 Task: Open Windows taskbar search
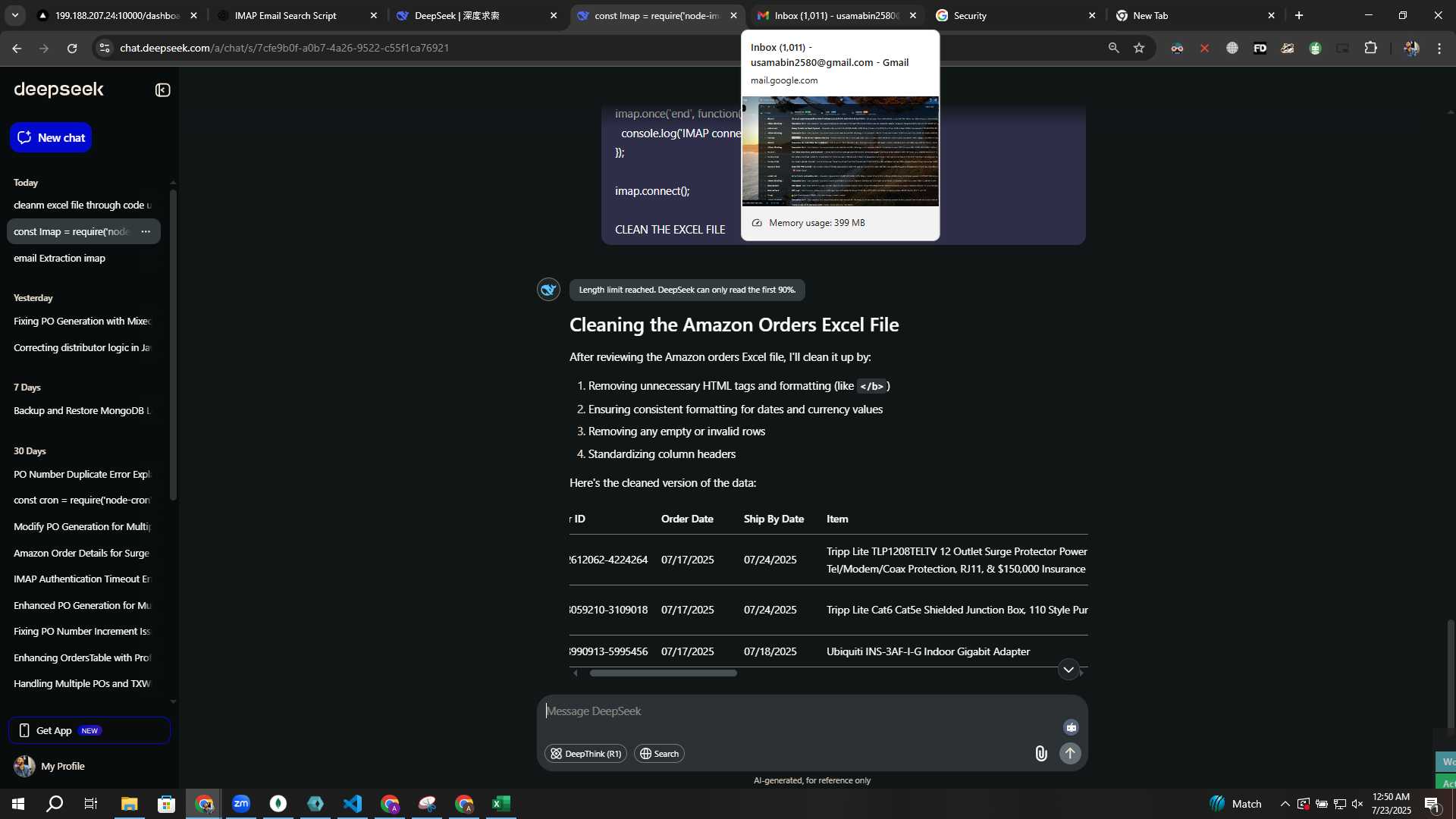click(x=55, y=804)
